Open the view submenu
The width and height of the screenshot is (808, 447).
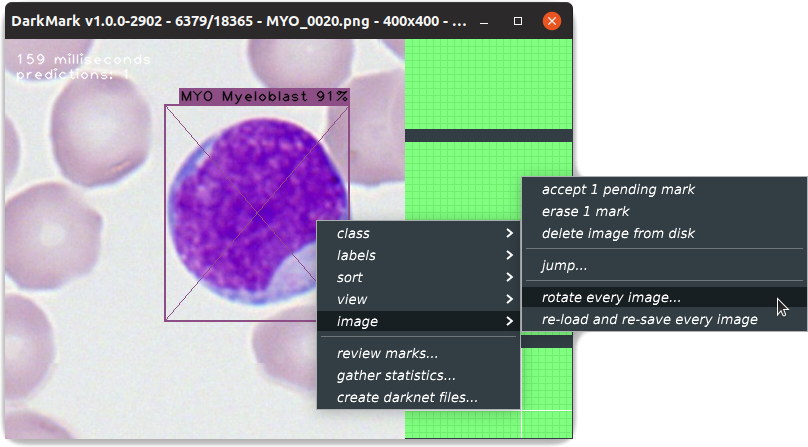coord(418,299)
